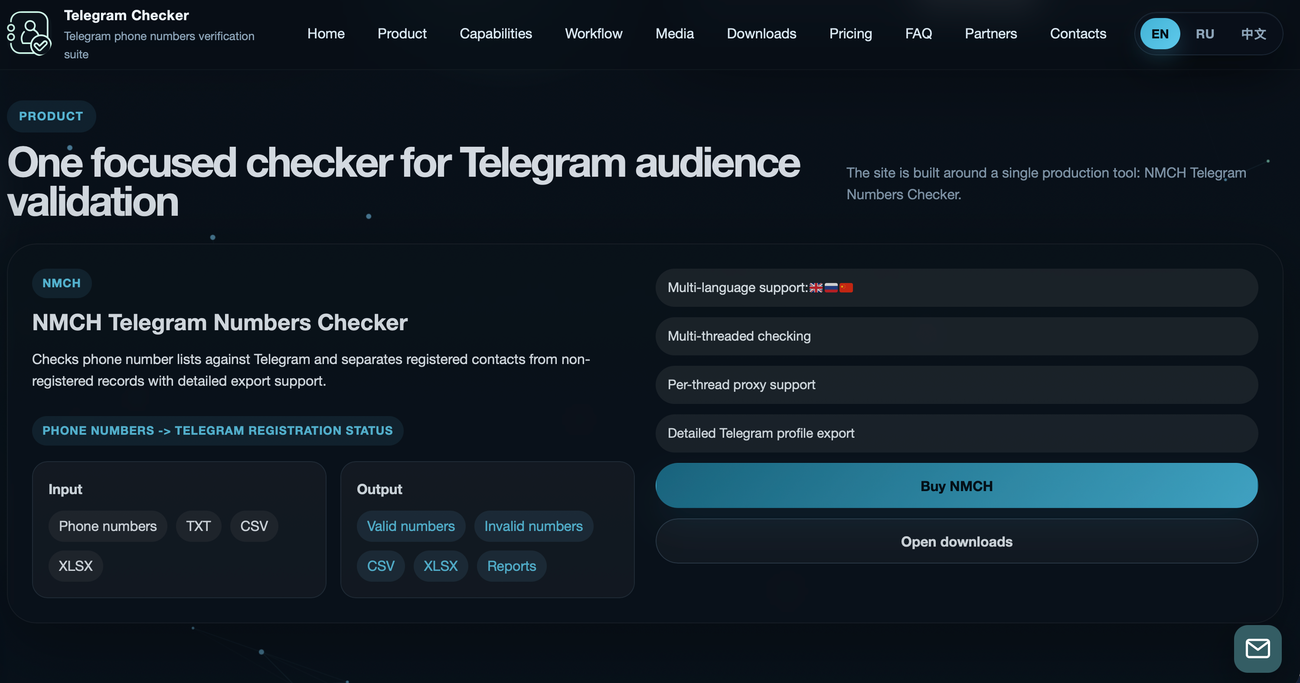Click the Telegram Checker logo icon
Viewport: 1300px width, 683px height.
click(28, 33)
